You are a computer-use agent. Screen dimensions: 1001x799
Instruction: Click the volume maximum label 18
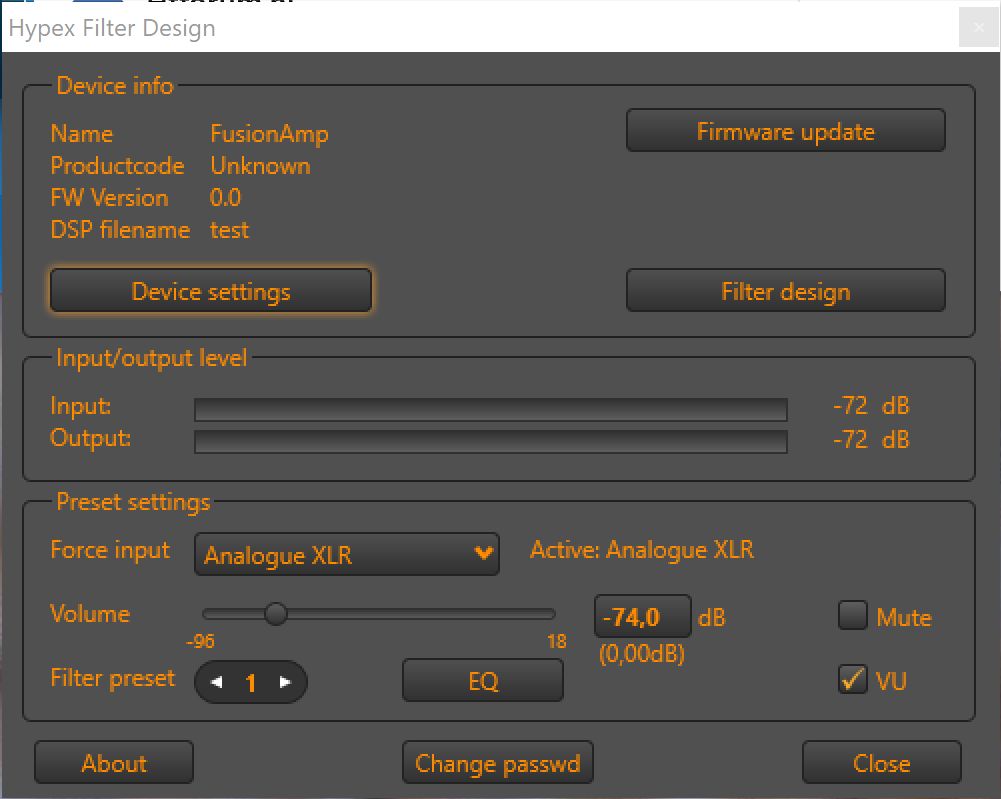pos(557,641)
